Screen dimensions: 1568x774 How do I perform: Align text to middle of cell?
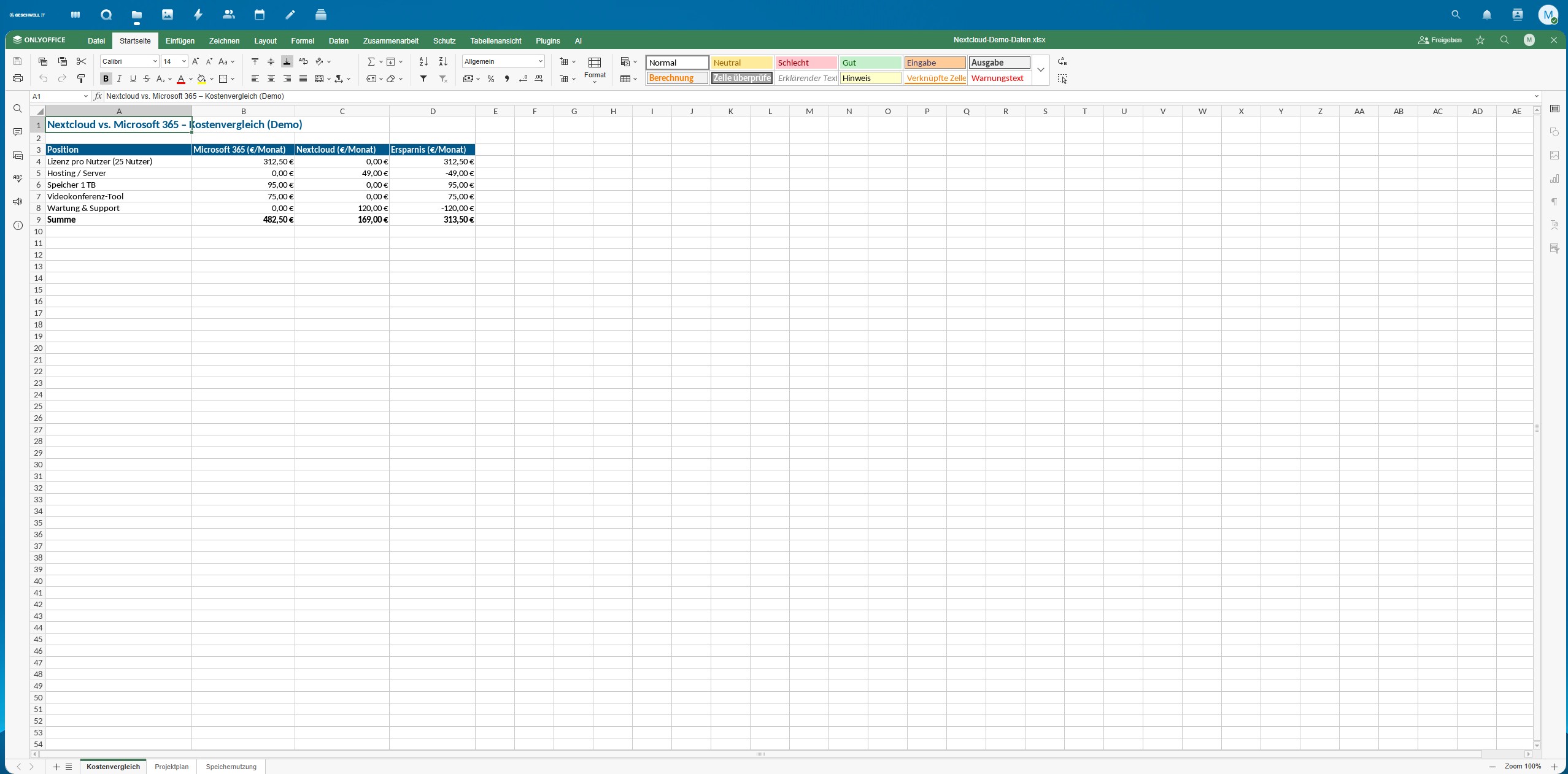click(271, 61)
